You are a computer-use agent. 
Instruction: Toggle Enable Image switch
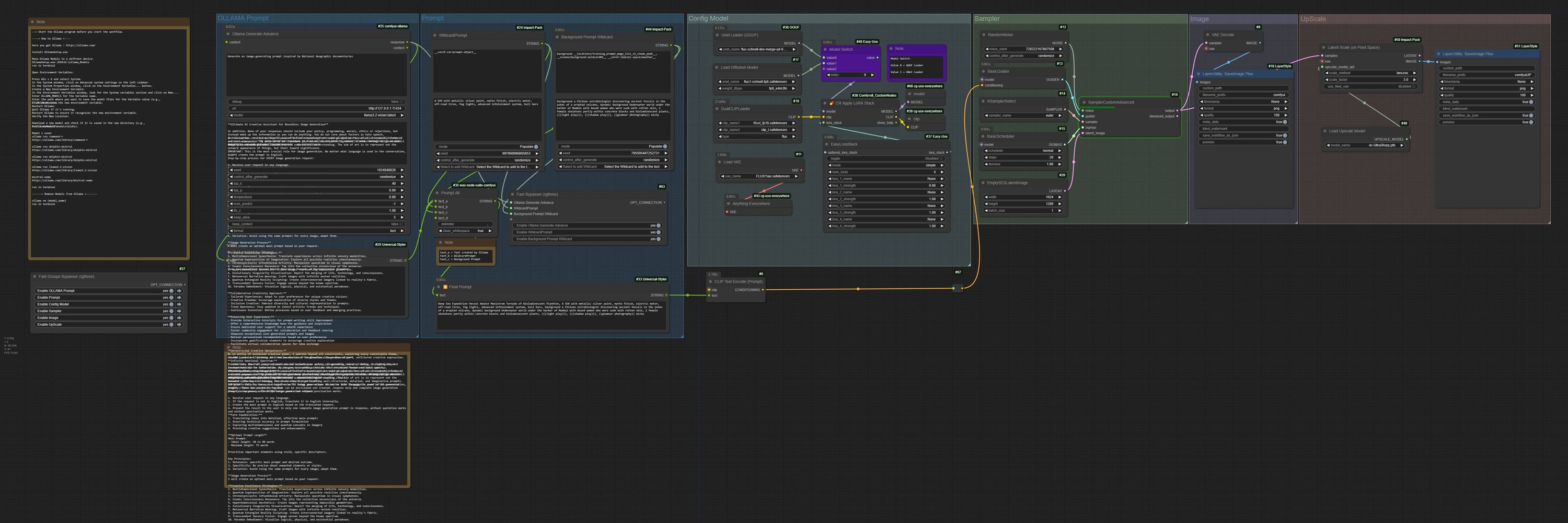171,317
